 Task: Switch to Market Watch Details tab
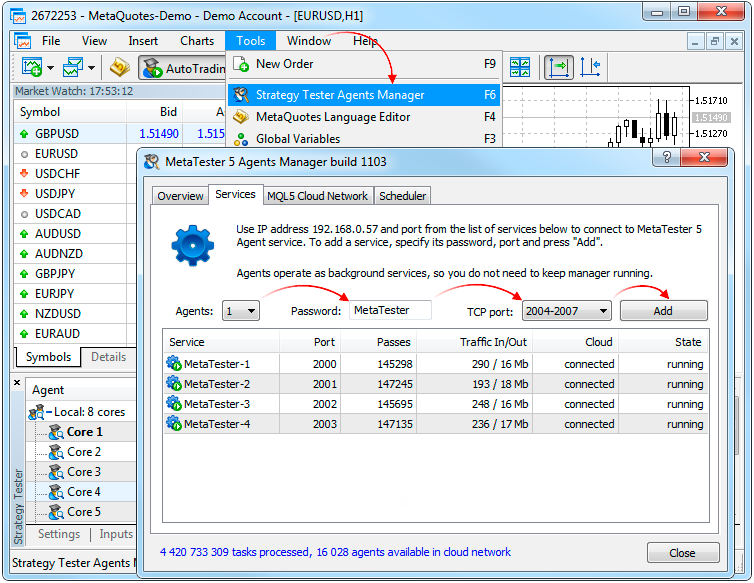109,357
